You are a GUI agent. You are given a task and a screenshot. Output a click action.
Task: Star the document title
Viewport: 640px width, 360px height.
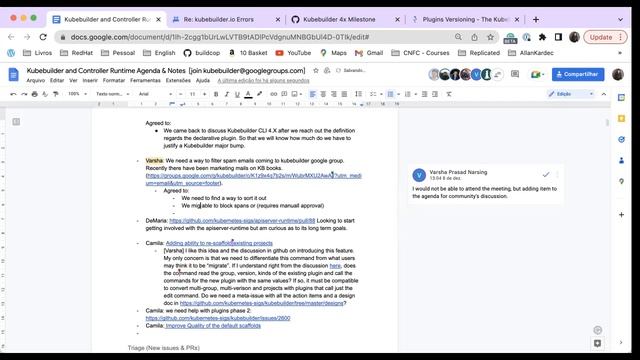(316, 71)
